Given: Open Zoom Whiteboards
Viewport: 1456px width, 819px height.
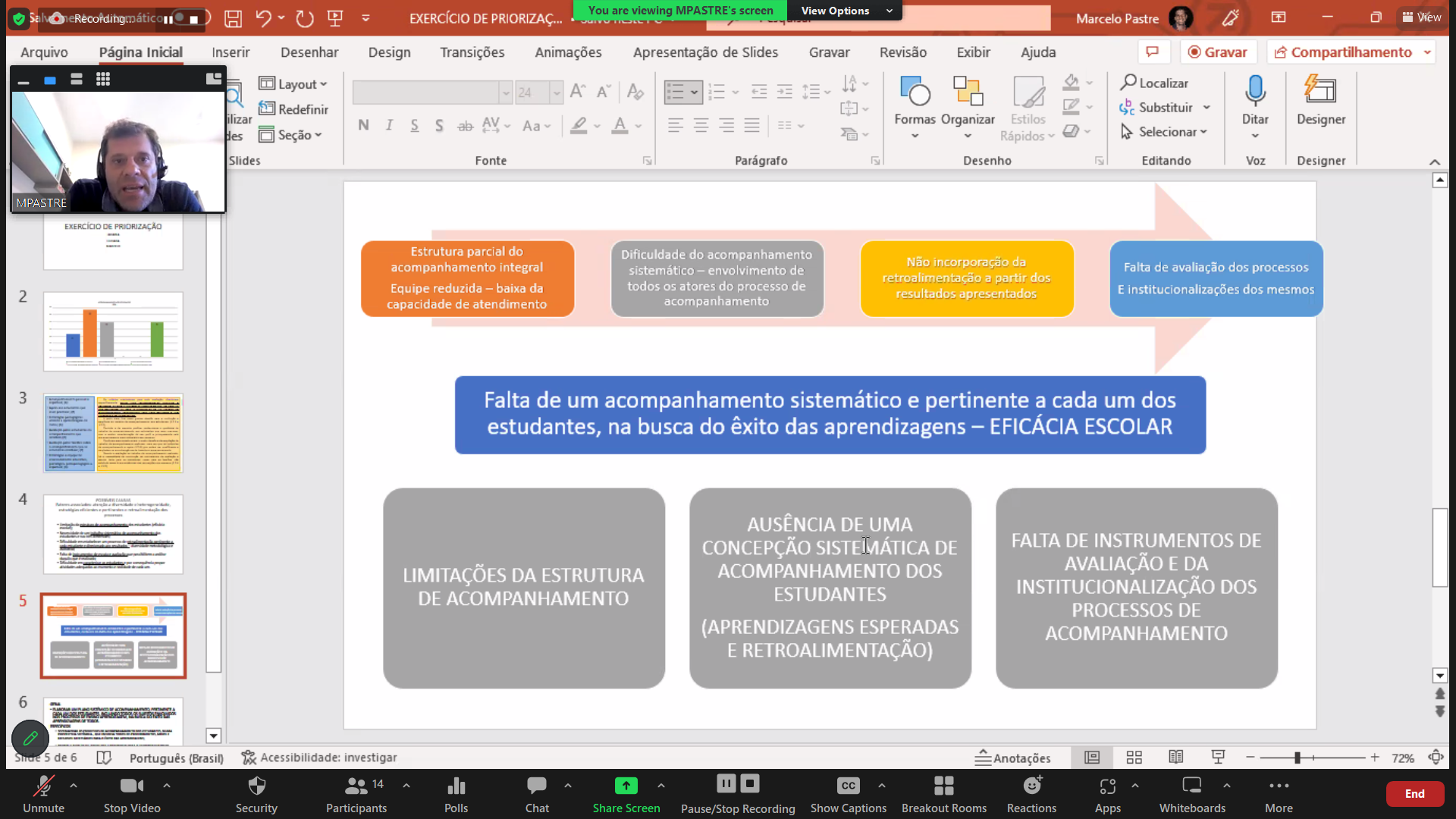Looking at the screenshot, I should coord(1192,794).
